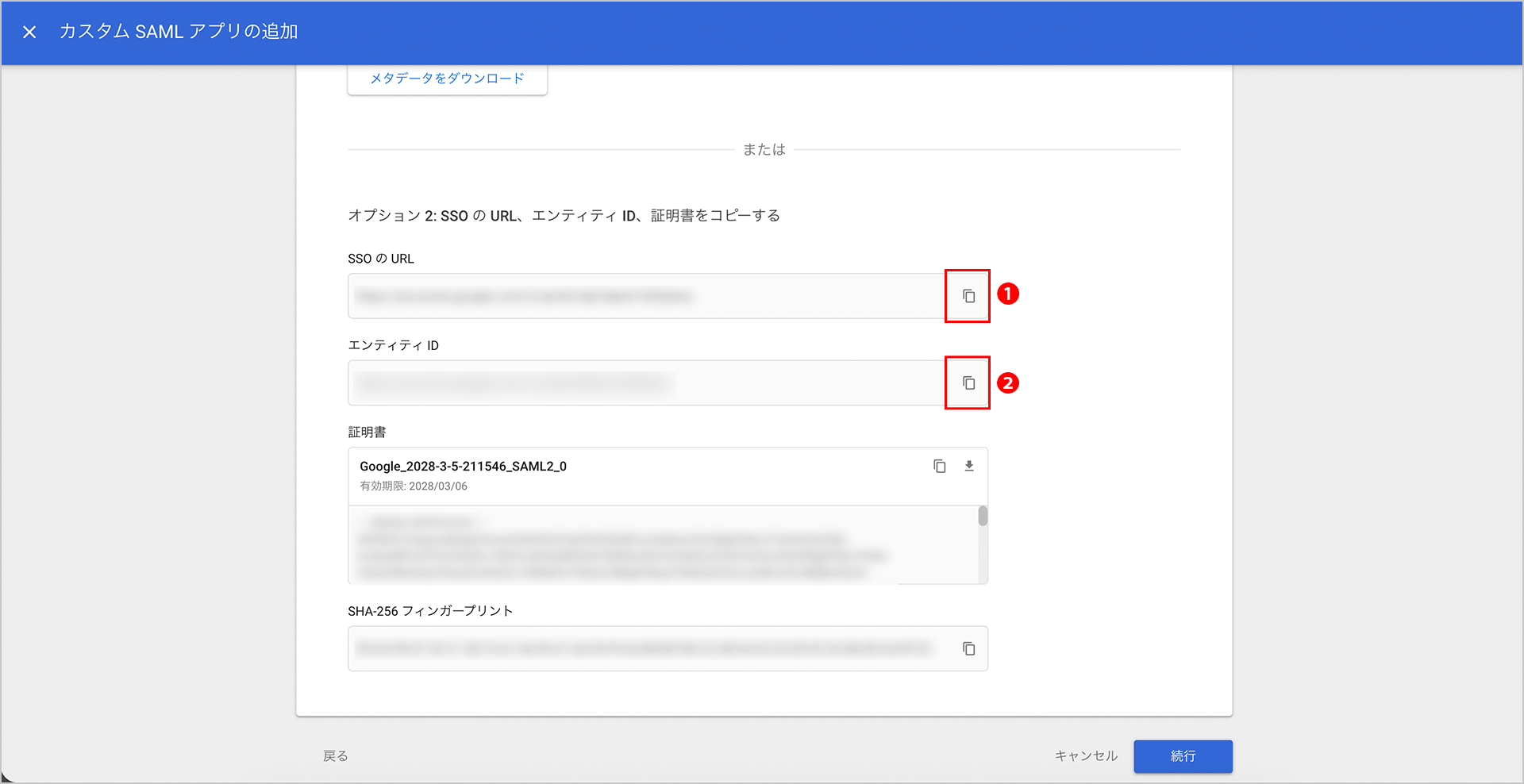Screen dimensions: 1524x784
Task: Copy the SSO URL to clipboard
Action: point(968,296)
